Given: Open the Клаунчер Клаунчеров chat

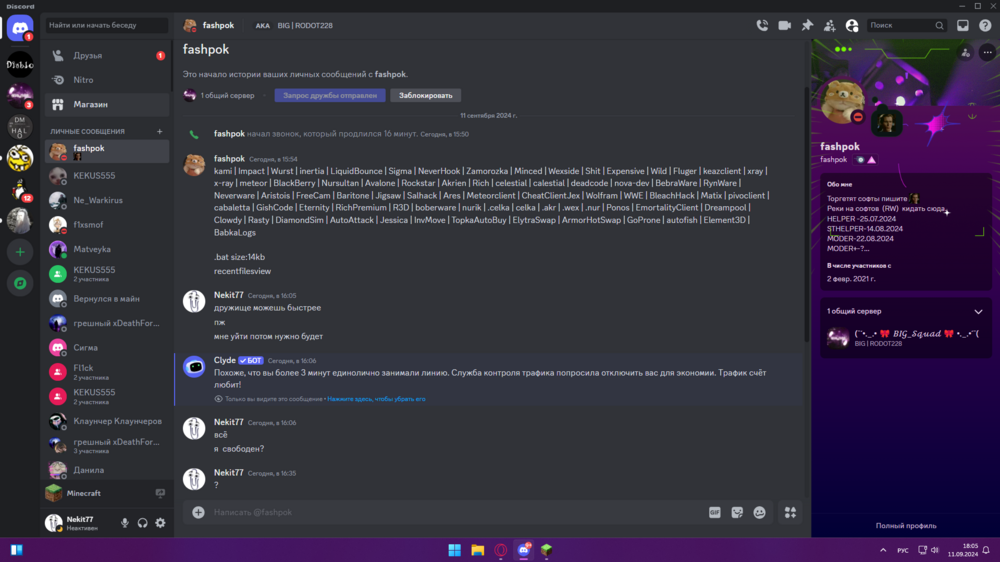Looking at the screenshot, I should point(107,421).
